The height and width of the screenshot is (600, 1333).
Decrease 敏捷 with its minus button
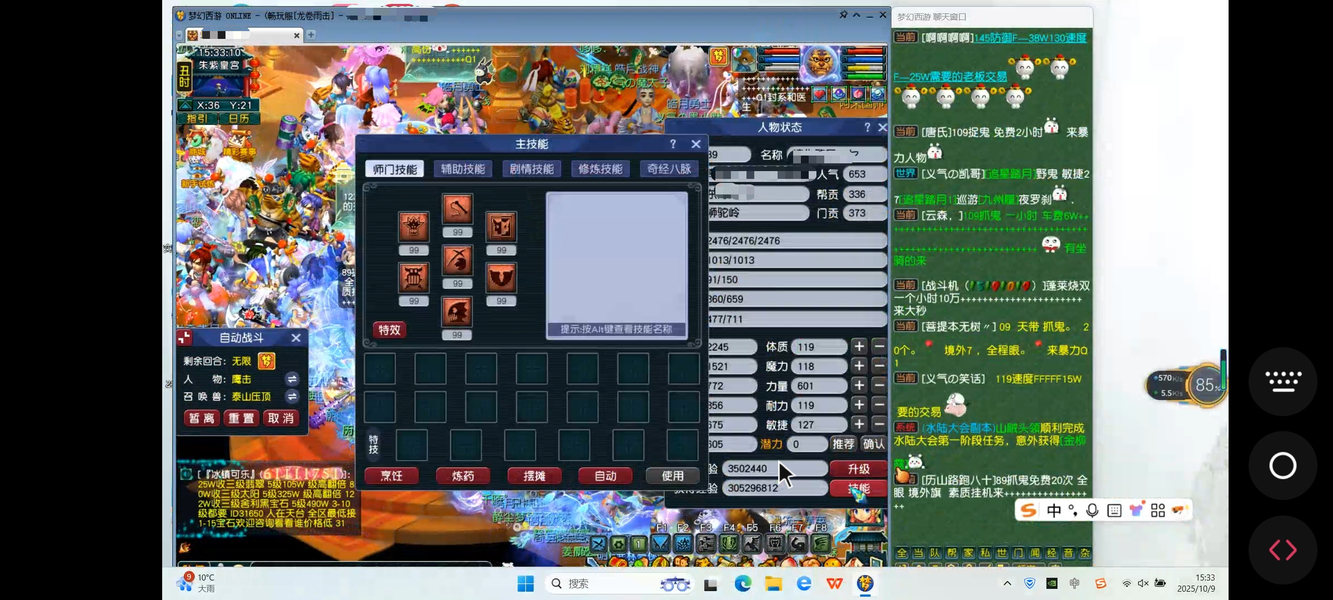[x=879, y=424]
